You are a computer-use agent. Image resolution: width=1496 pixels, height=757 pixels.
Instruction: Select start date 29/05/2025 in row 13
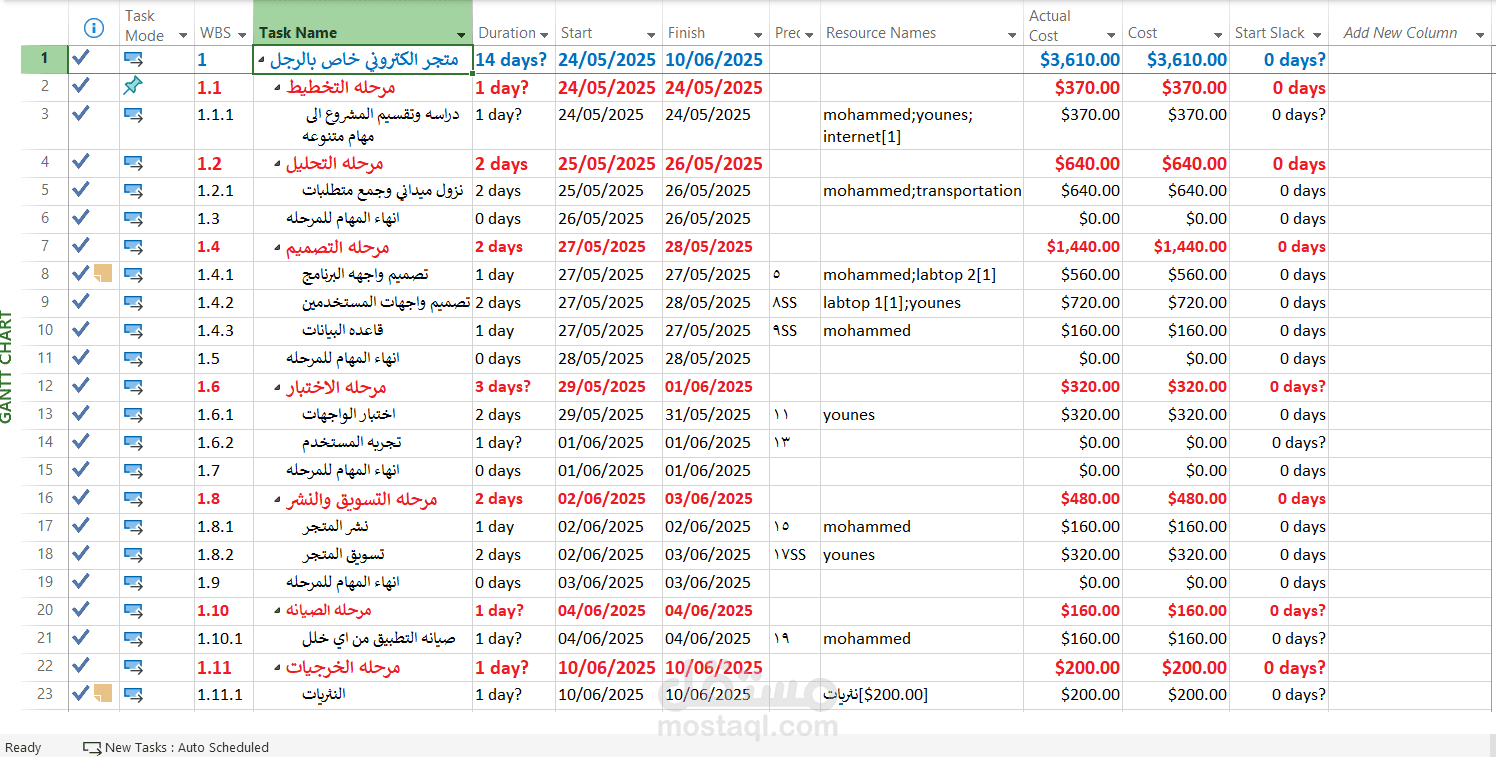click(609, 414)
